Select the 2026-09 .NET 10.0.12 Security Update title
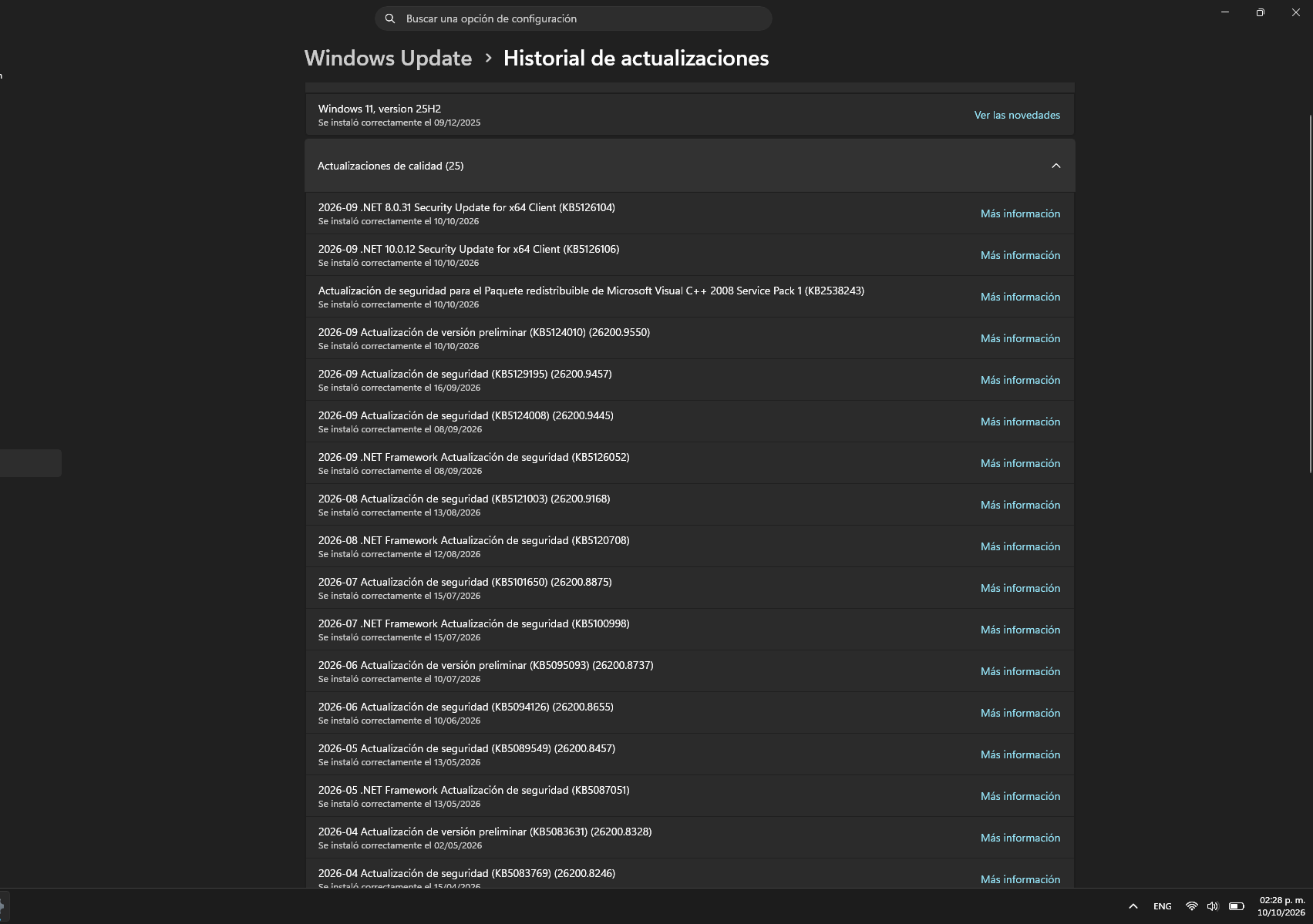The image size is (1313, 924). pos(469,249)
